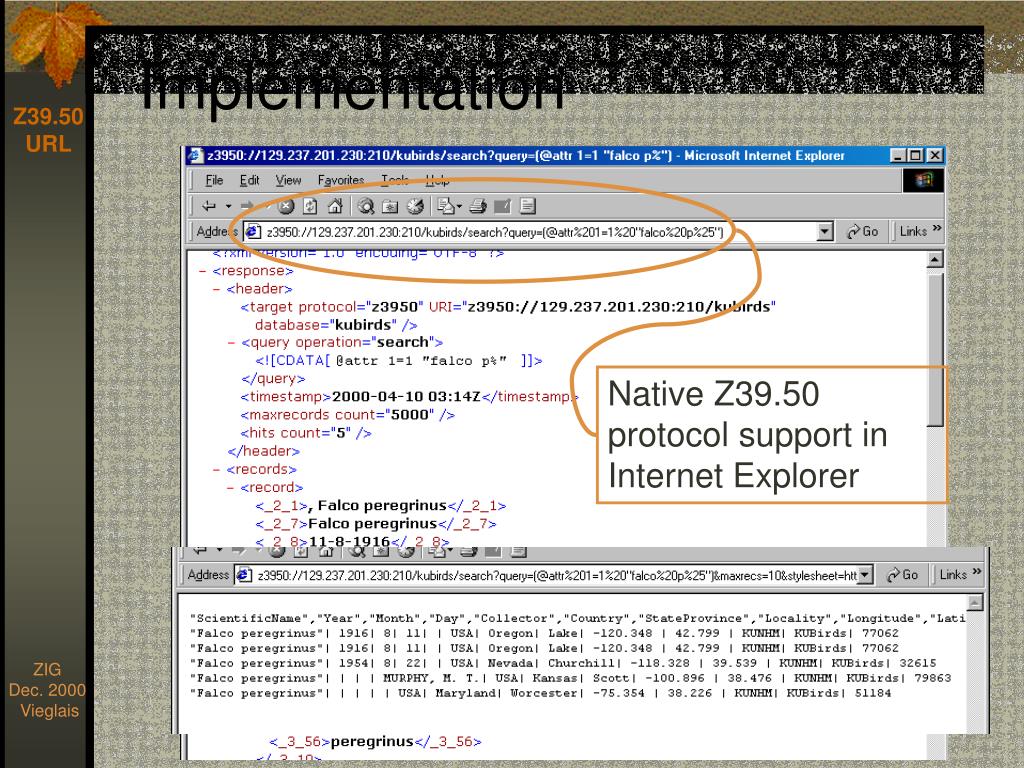Open the View menu
Viewport: 1024px width, 768px height.
click(x=288, y=180)
